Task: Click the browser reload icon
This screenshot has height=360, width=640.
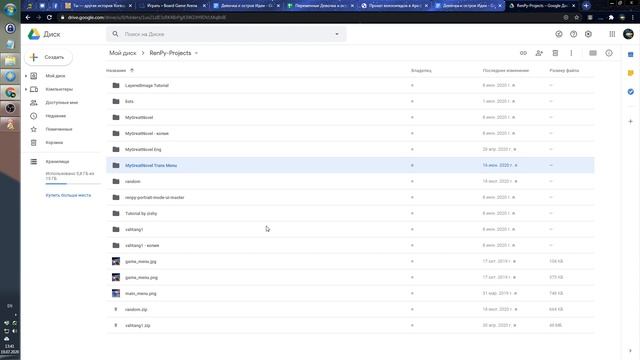Action: click(x=49, y=18)
